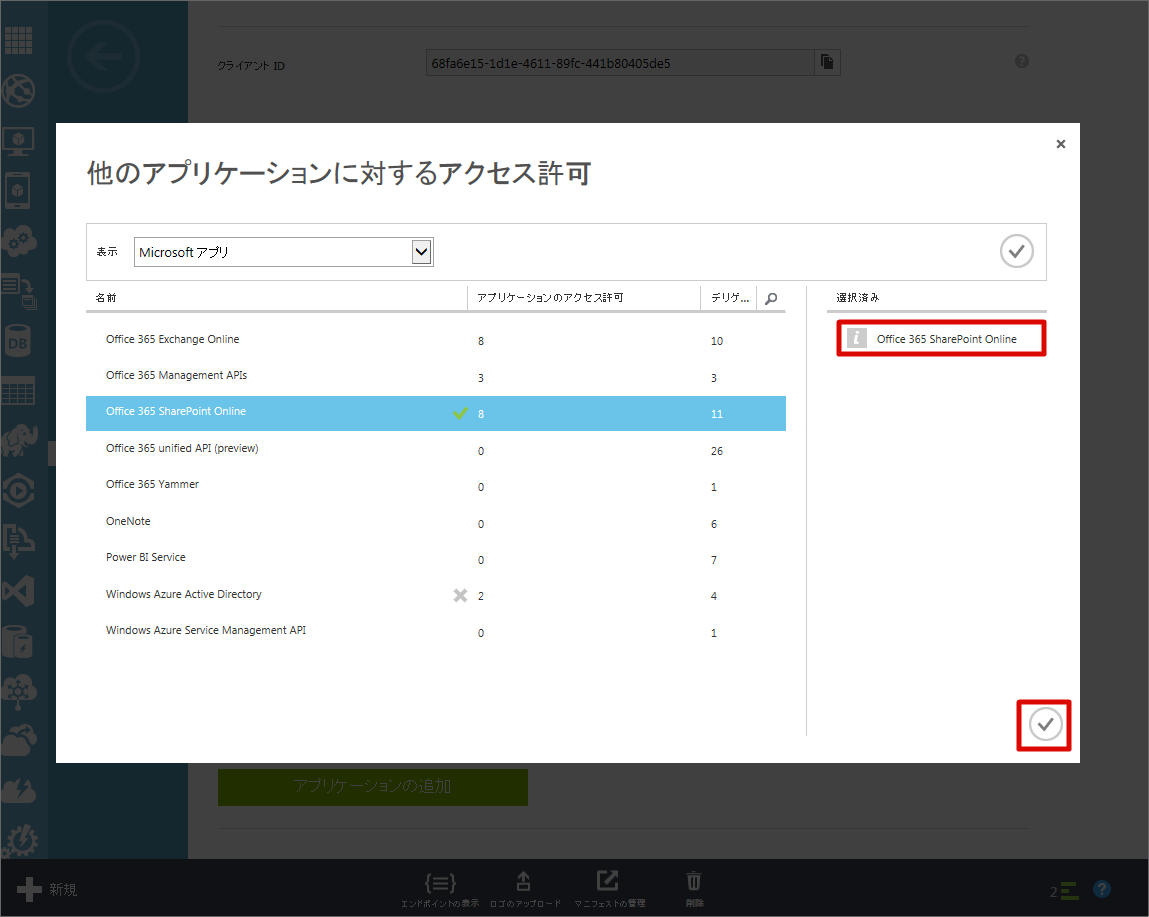
Task: Select the Power BI Service row
Action: point(435,559)
